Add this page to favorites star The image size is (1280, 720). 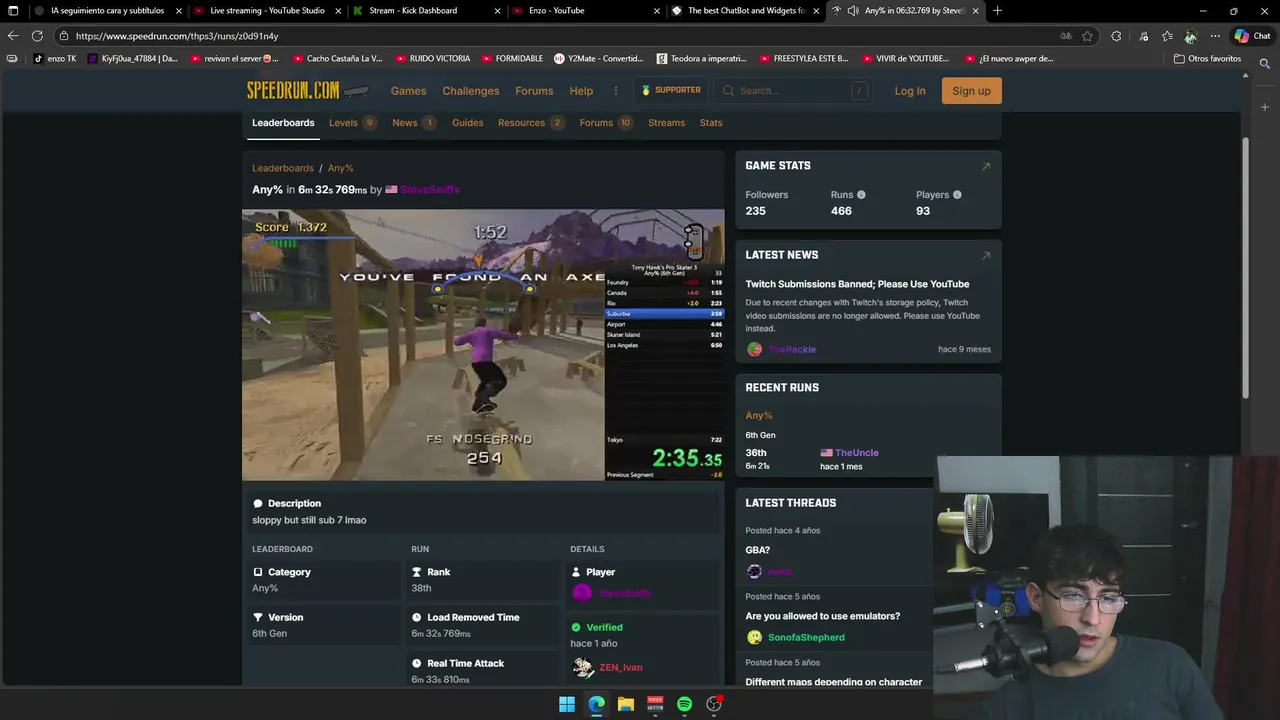tap(1087, 36)
